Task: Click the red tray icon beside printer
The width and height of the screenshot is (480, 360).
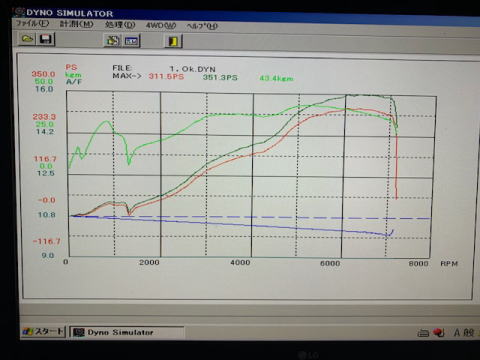Action: pyautogui.click(x=439, y=332)
